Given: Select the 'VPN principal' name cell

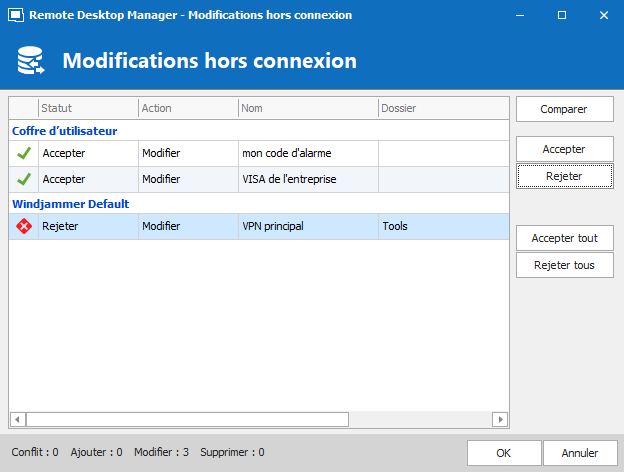Looking at the screenshot, I should coord(307,227).
